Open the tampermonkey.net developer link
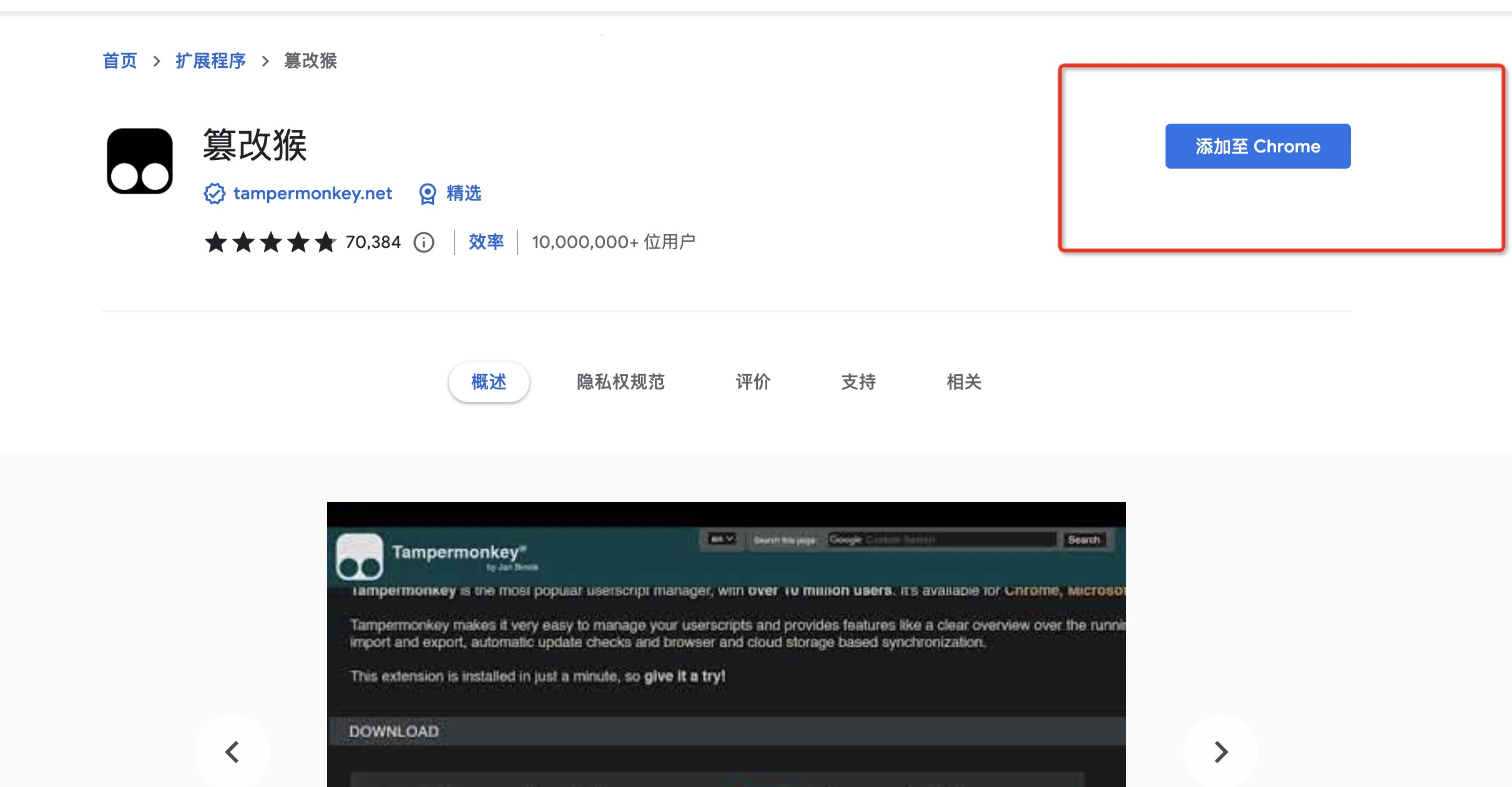 [312, 194]
